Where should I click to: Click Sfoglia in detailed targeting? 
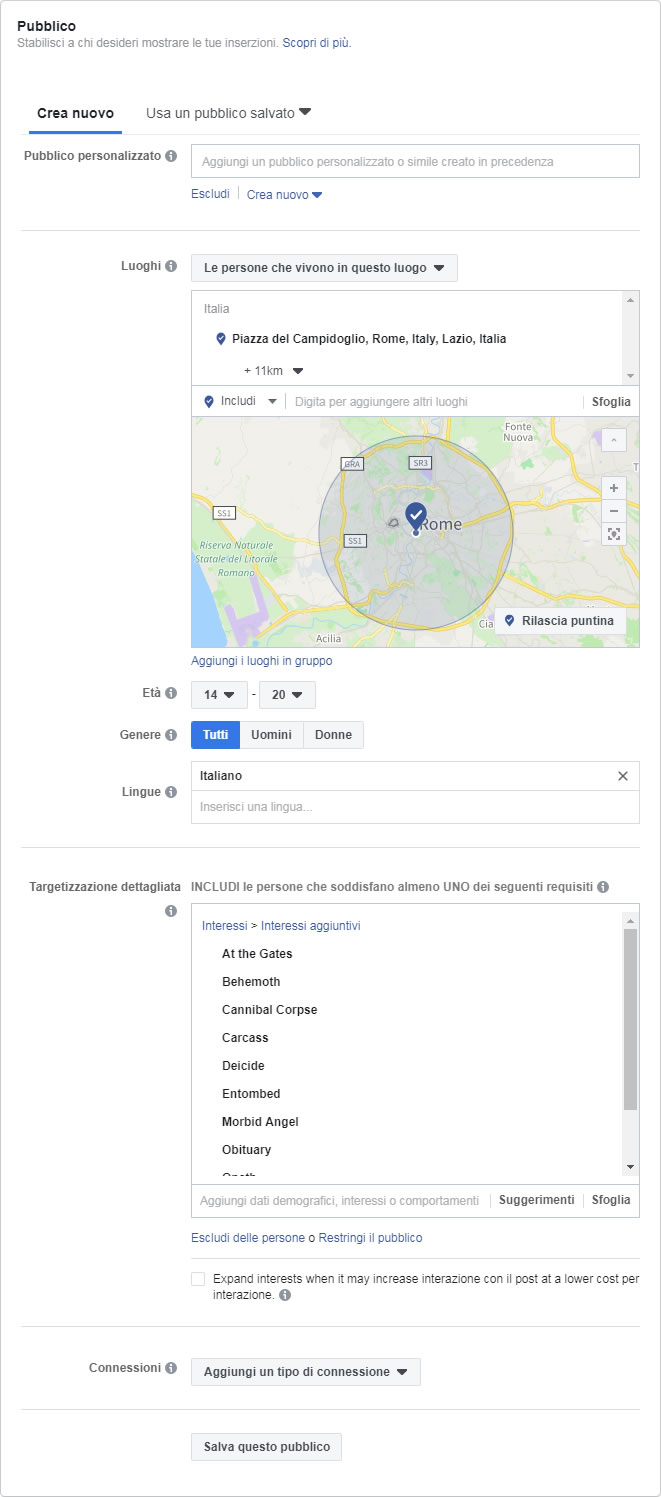pos(611,1200)
